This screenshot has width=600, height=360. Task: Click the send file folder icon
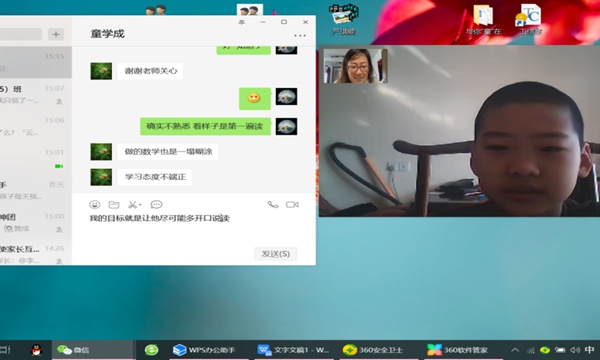(114, 205)
